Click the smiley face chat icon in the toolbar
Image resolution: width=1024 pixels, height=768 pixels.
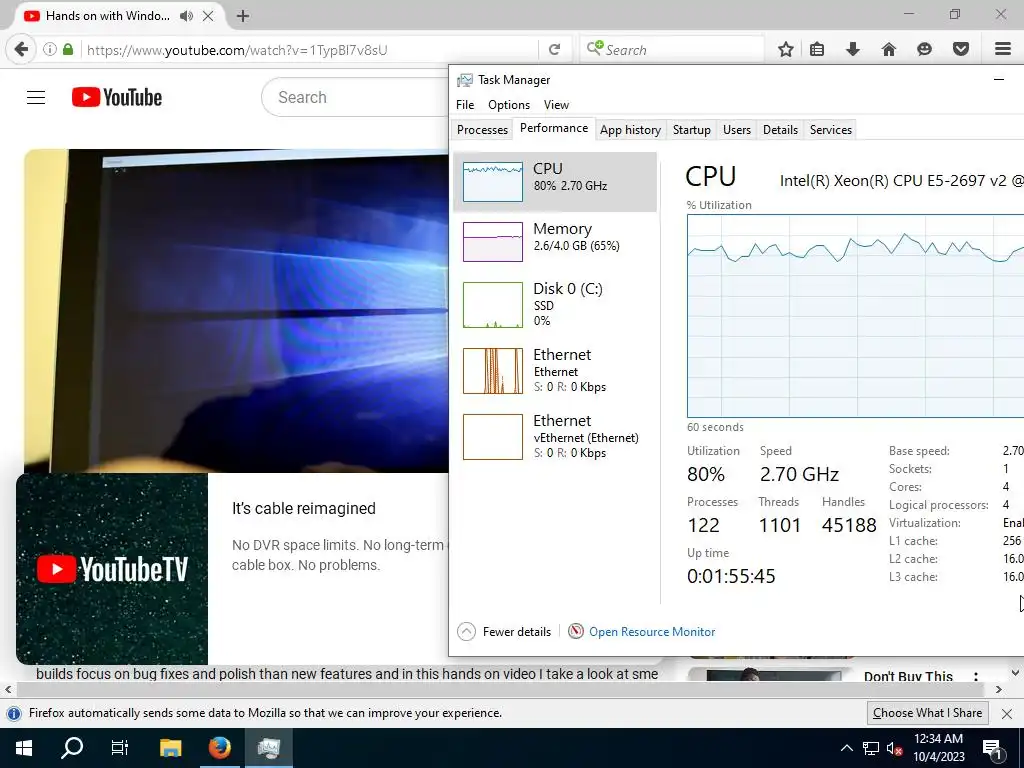[x=924, y=49]
